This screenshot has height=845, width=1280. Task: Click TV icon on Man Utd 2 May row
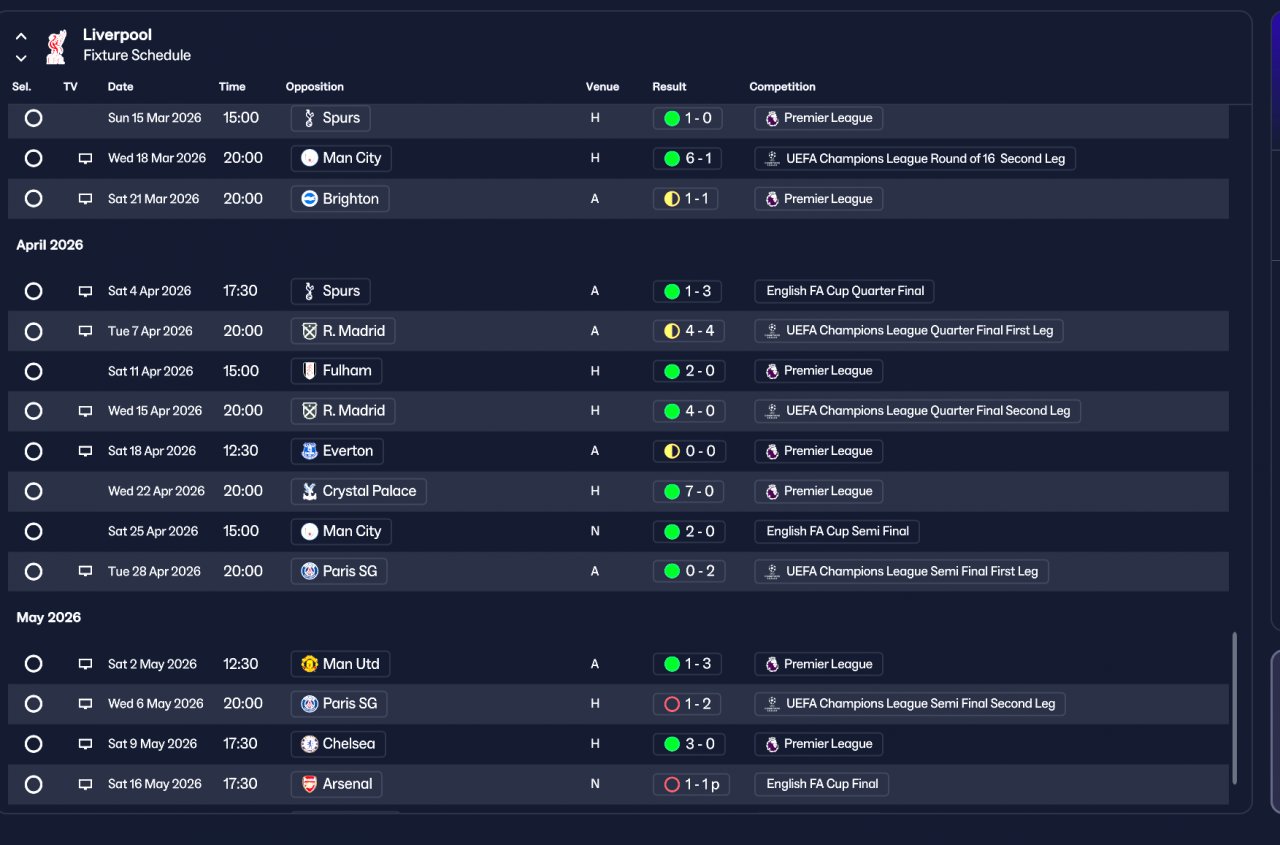85,664
